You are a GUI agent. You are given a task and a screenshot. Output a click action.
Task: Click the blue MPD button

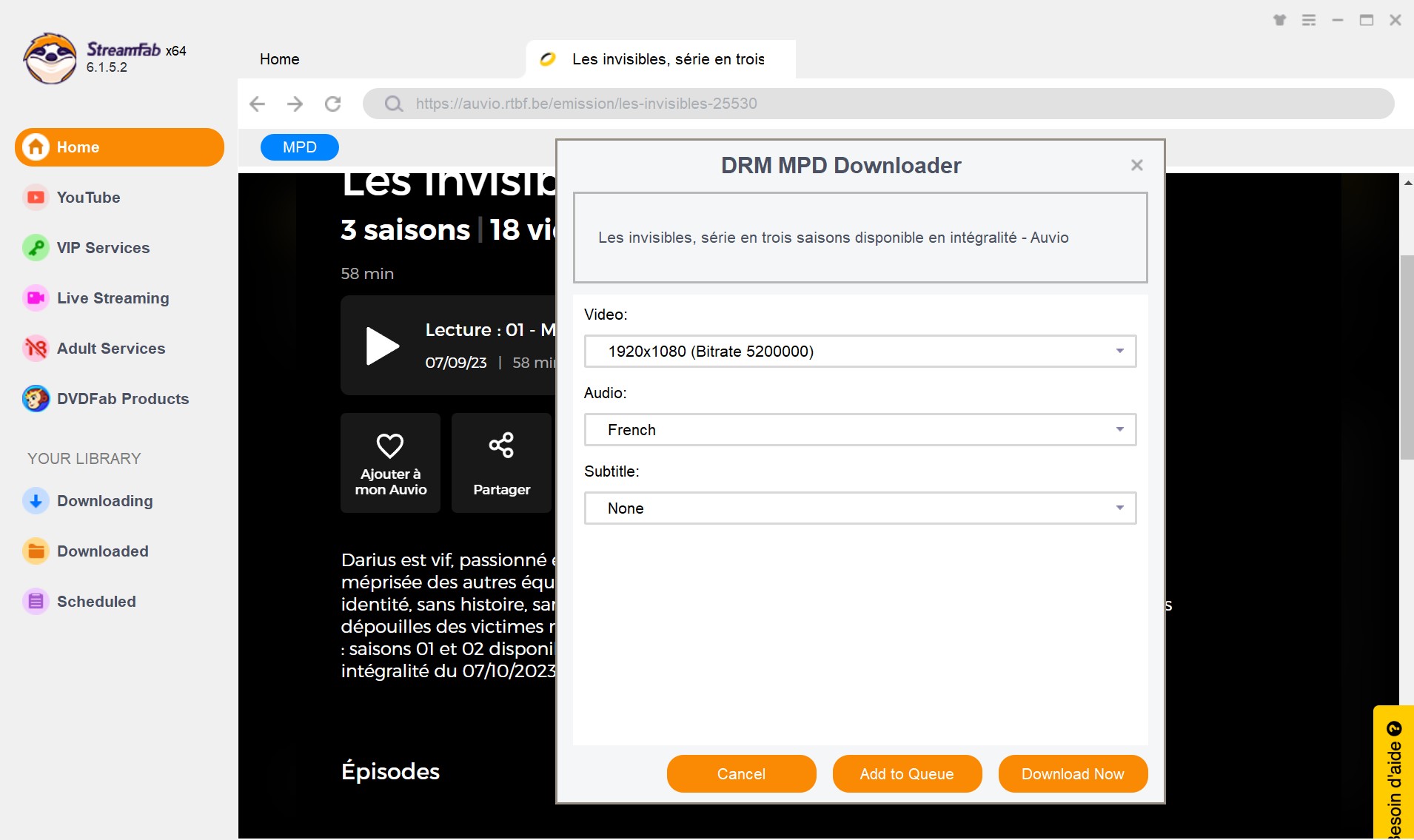300,147
